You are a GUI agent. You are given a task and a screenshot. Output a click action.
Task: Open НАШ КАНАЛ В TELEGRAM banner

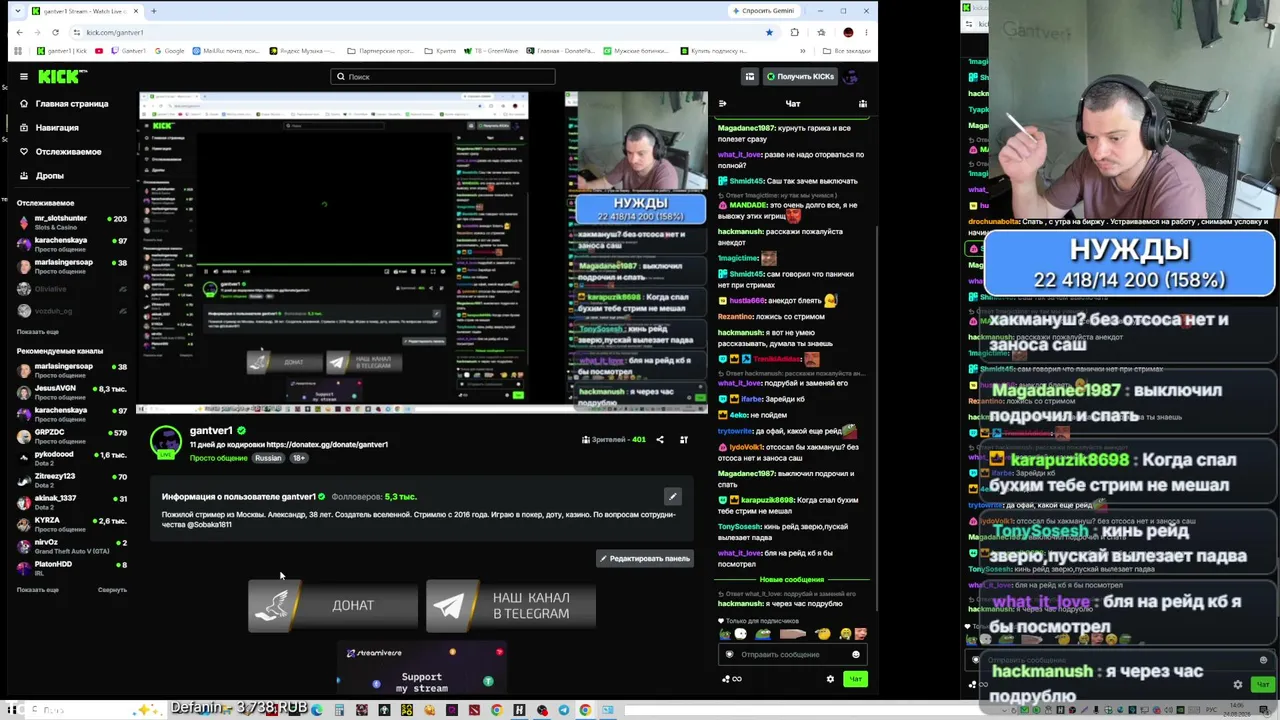(x=511, y=606)
